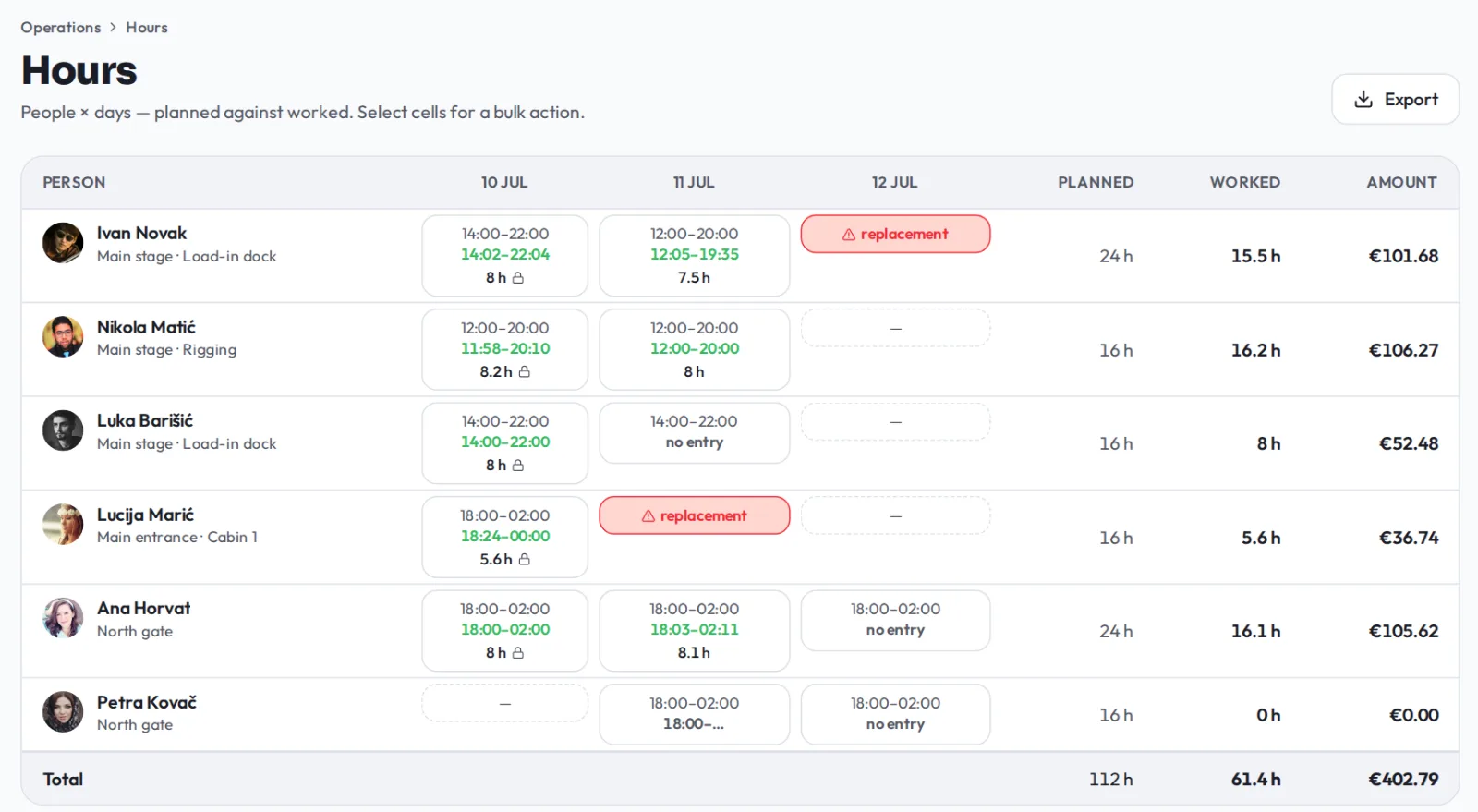Click the PLANNED column header
Image resolution: width=1478 pixels, height=812 pixels.
point(1096,182)
